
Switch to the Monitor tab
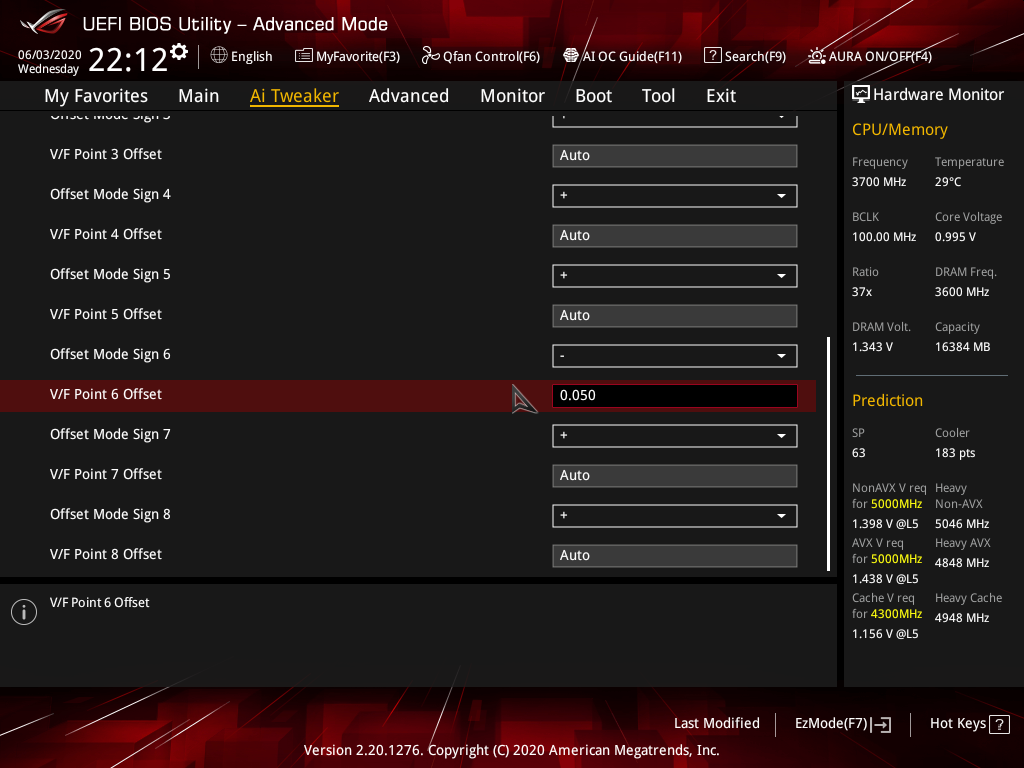point(512,95)
